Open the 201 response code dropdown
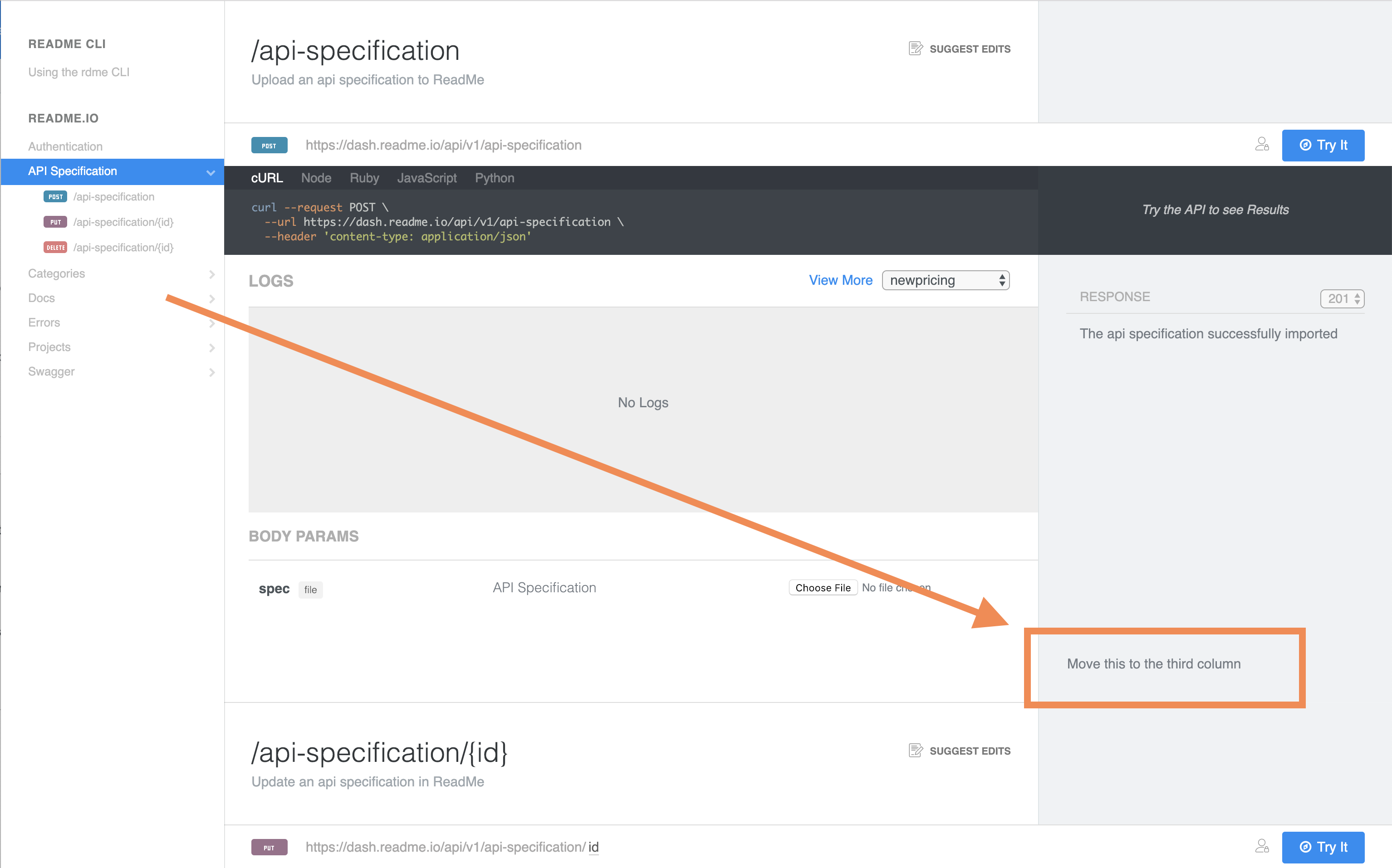 [x=1342, y=298]
